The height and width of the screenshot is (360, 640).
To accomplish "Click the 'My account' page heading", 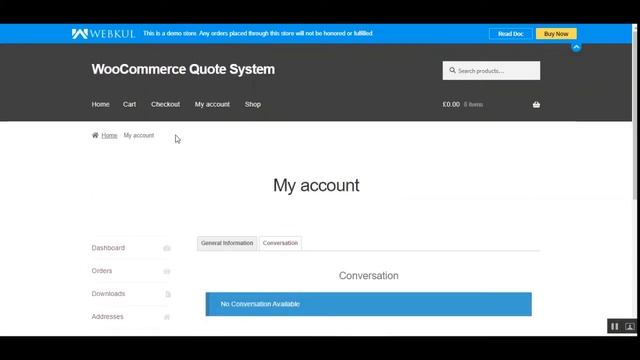I will [x=316, y=186].
